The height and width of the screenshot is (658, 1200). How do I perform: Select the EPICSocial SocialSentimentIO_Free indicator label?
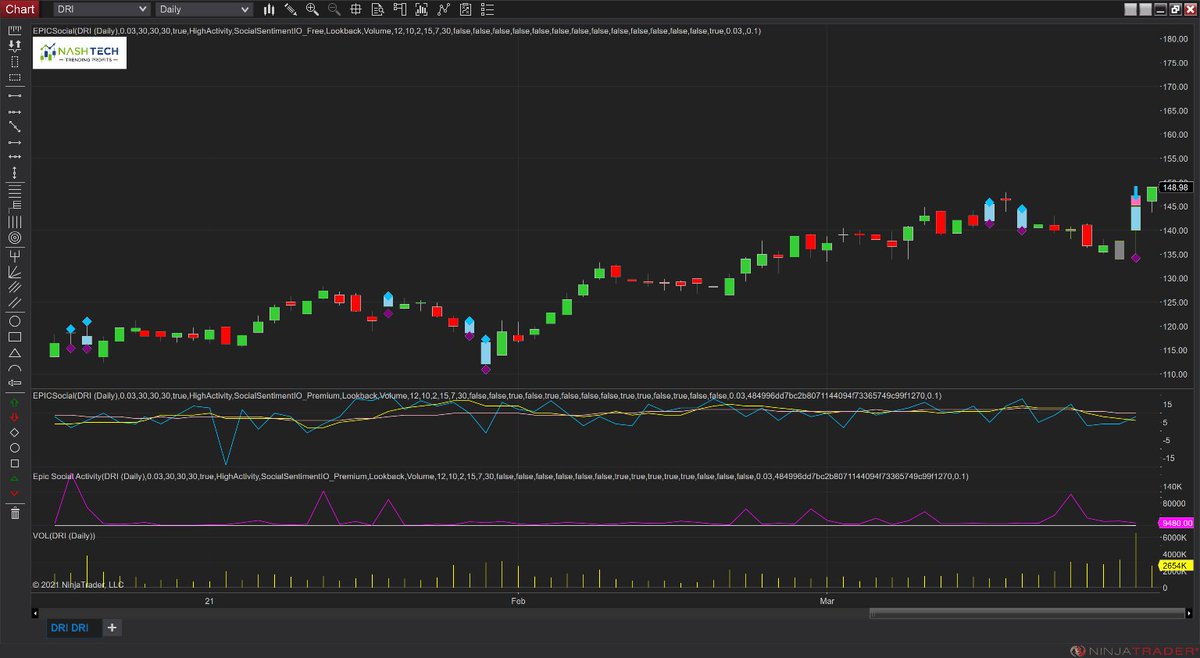tap(397, 31)
